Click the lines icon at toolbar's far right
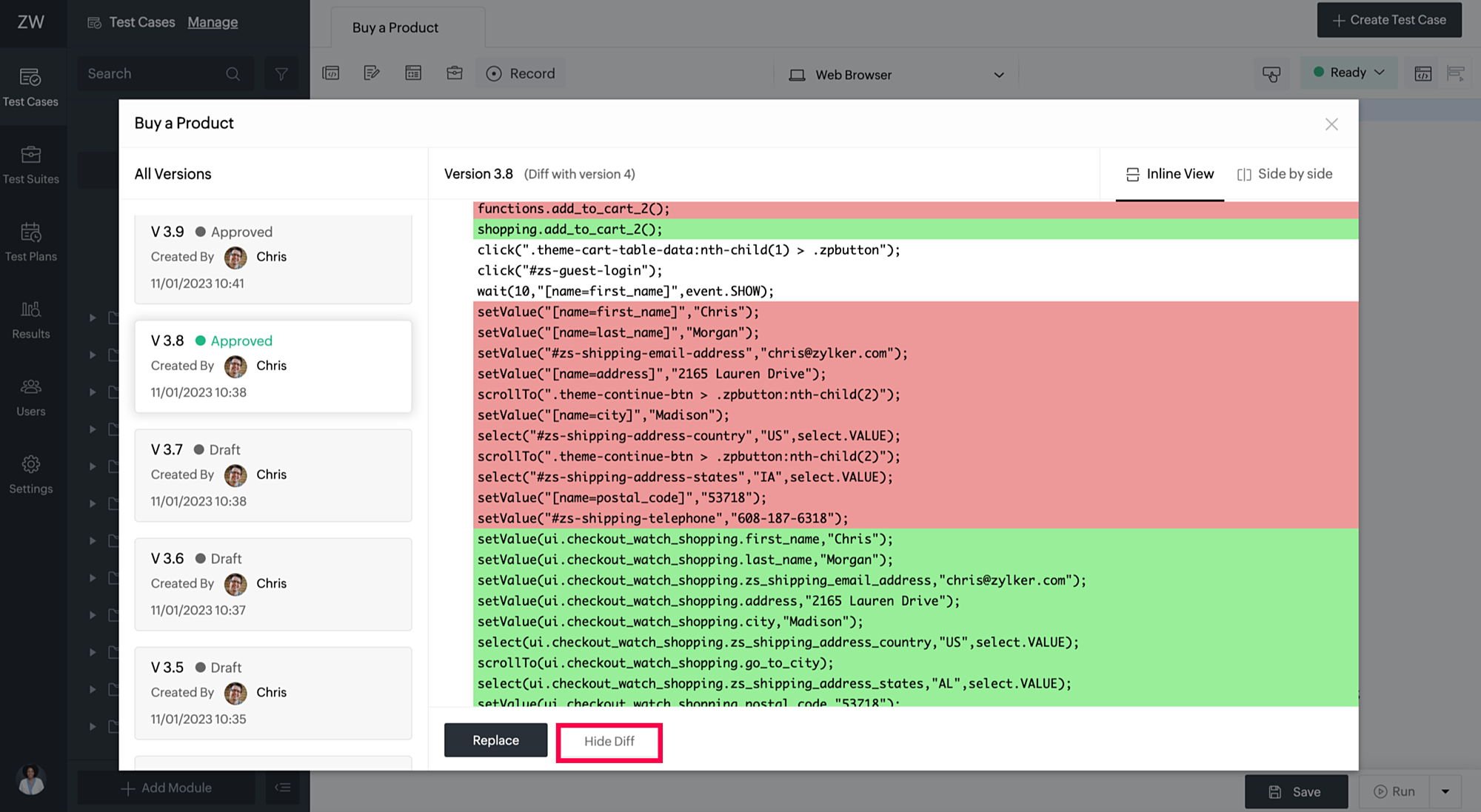Screen dimensions: 1481x812 coord(1456,74)
